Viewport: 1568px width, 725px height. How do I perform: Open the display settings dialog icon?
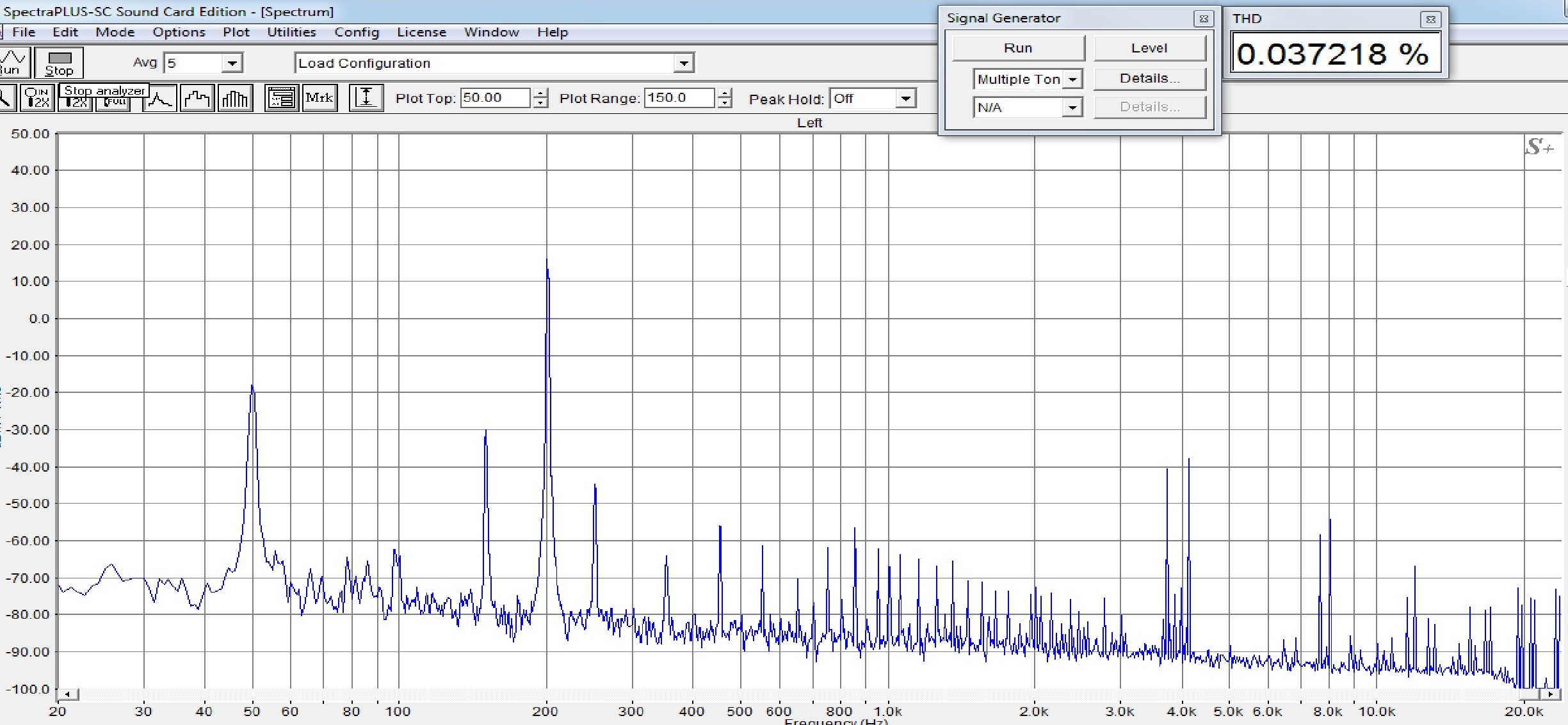coord(281,99)
